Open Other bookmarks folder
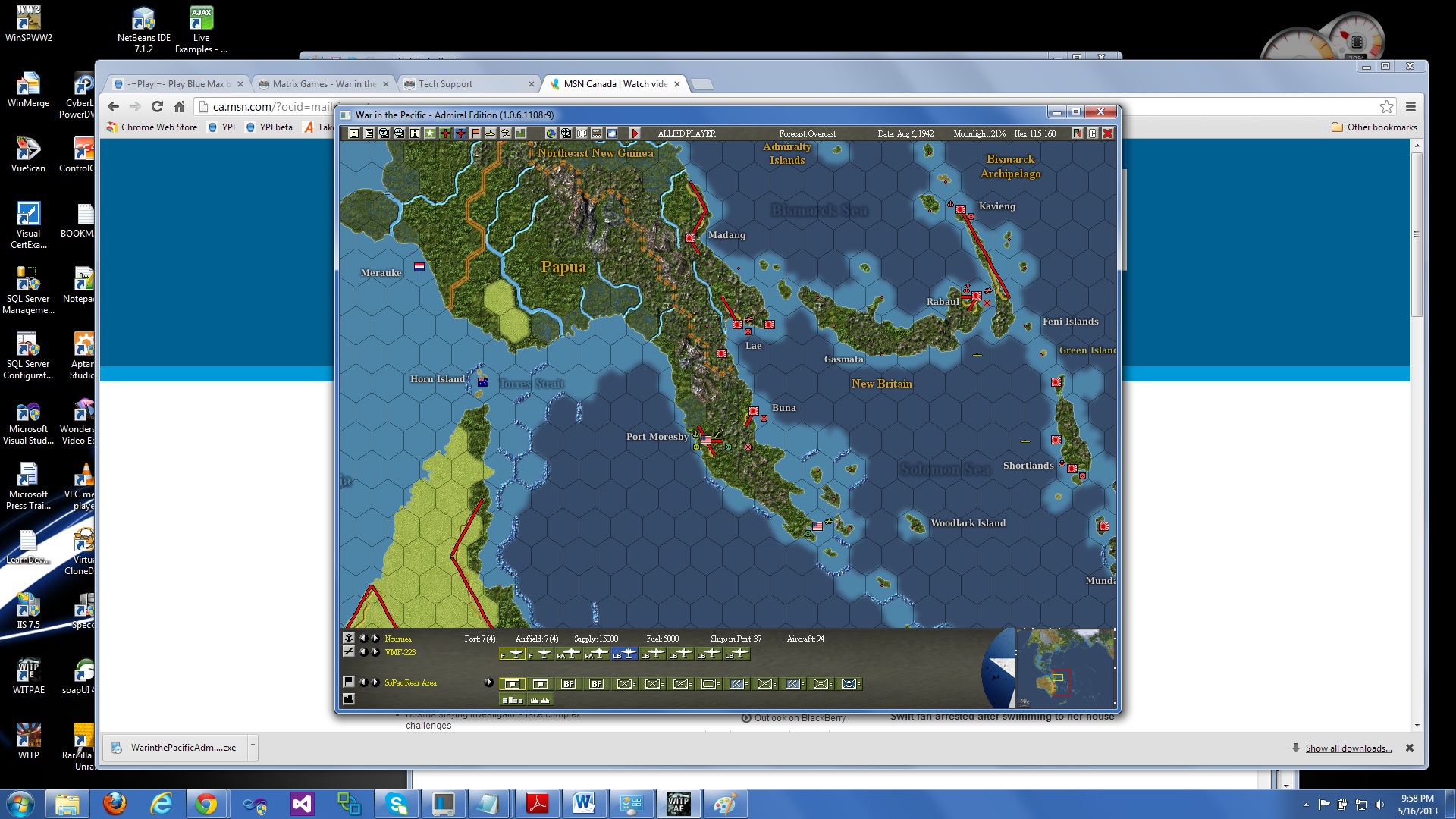This screenshot has height=819, width=1456. click(x=1374, y=127)
